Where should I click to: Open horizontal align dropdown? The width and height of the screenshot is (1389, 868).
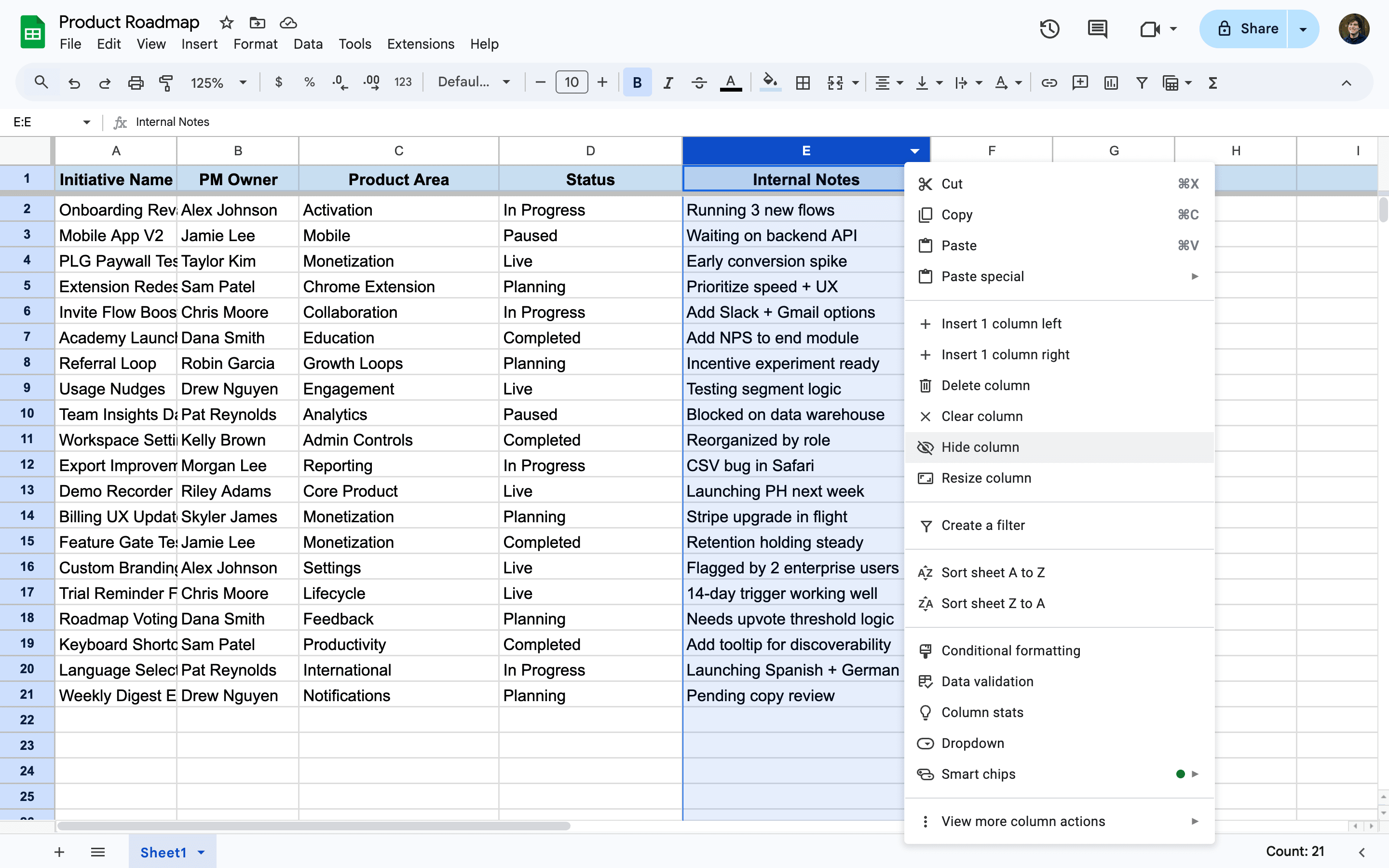click(889, 83)
